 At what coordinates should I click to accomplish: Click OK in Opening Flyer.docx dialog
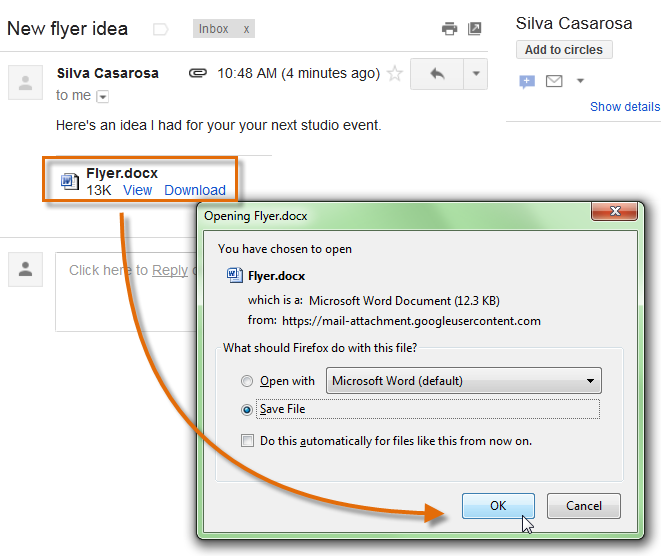498,506
